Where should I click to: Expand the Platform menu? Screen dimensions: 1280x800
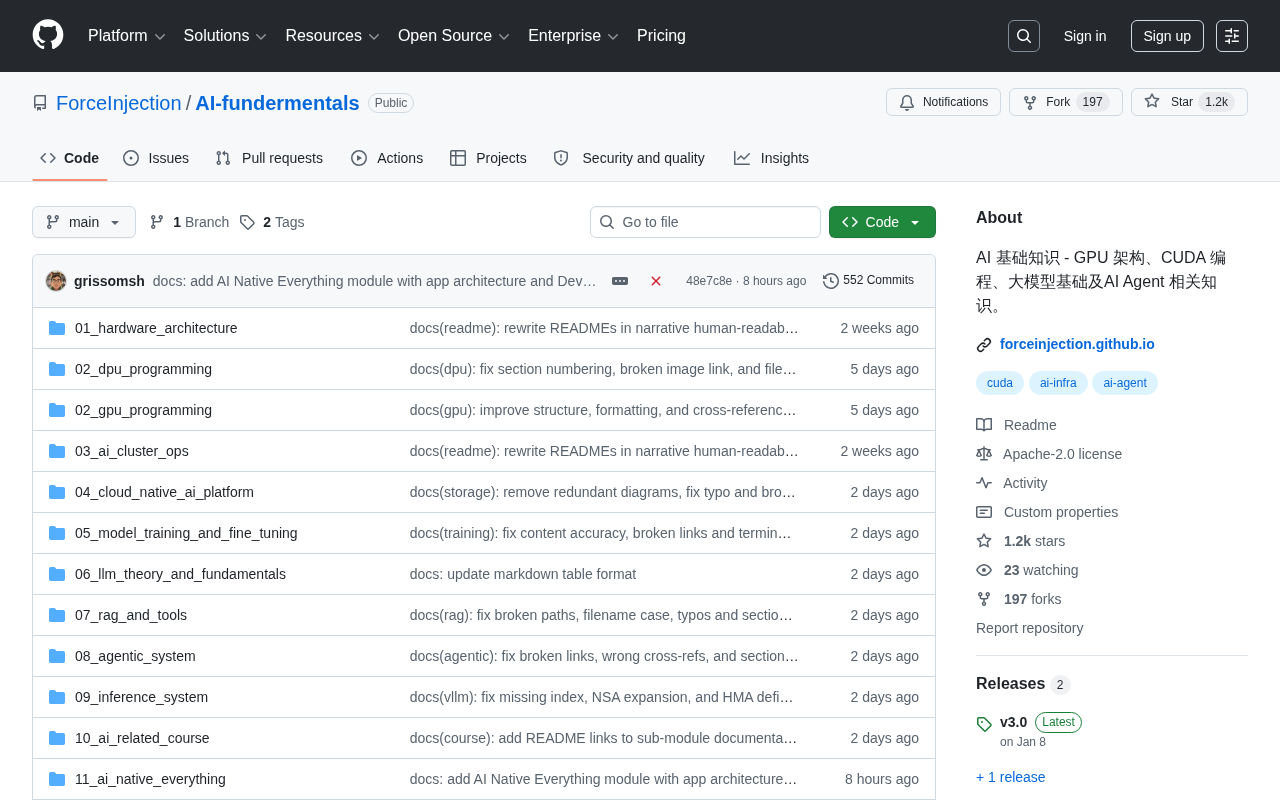pyautogui.click(x=127, y=36)
